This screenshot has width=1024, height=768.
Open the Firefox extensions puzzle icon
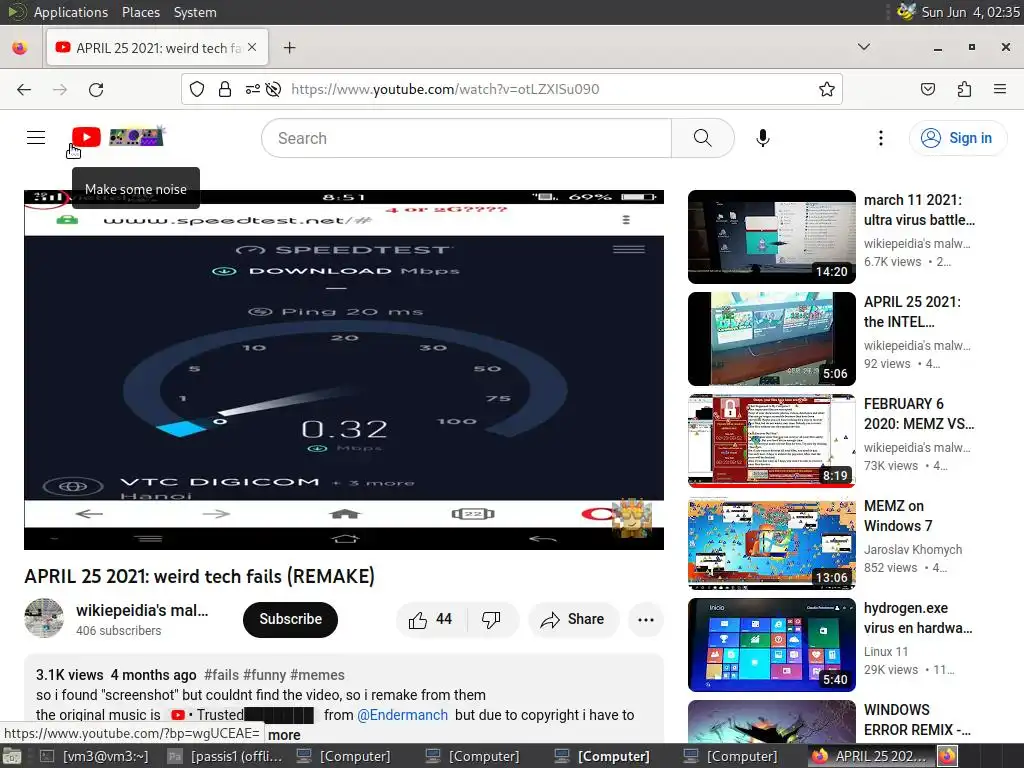964,89
